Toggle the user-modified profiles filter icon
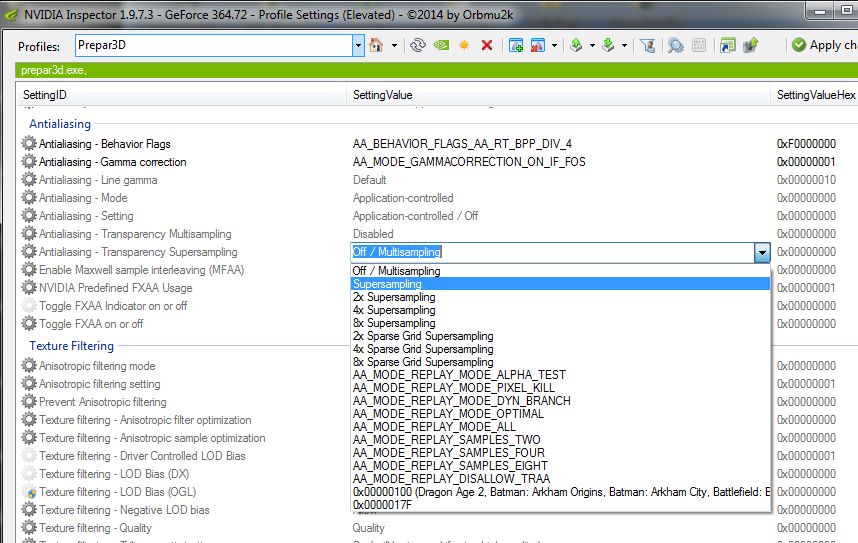Viewport: 858px width, 543px height. [648, 45]
